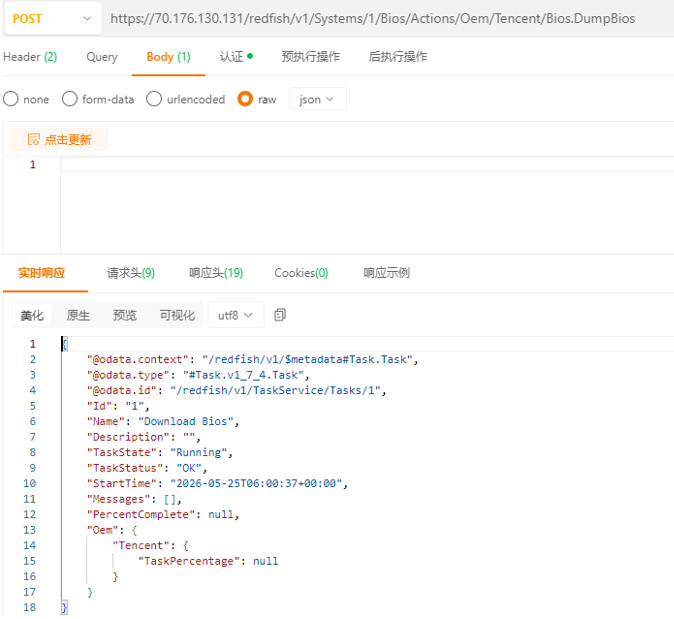The width and height of the screenshot is (674, 619).
Task: Open the 预执行操作 tab
Action: click(x=311, y=57)
